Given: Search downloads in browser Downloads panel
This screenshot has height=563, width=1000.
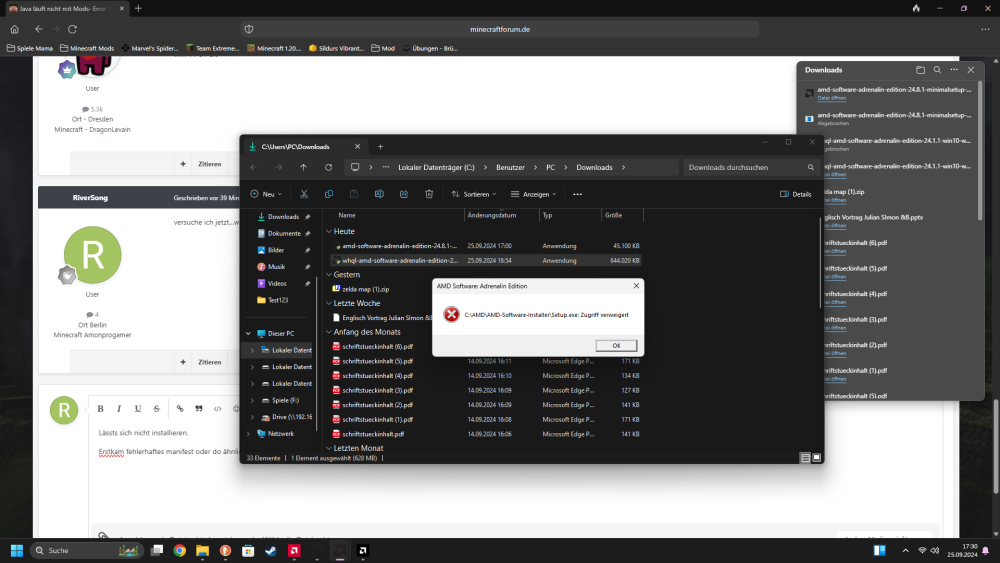Looking at the screenshot, I should pos(937,70).
